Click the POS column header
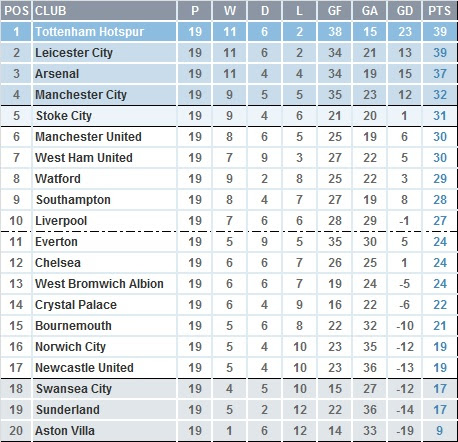The width and height of the screenshot is (458, 442). tap(16, 11)
